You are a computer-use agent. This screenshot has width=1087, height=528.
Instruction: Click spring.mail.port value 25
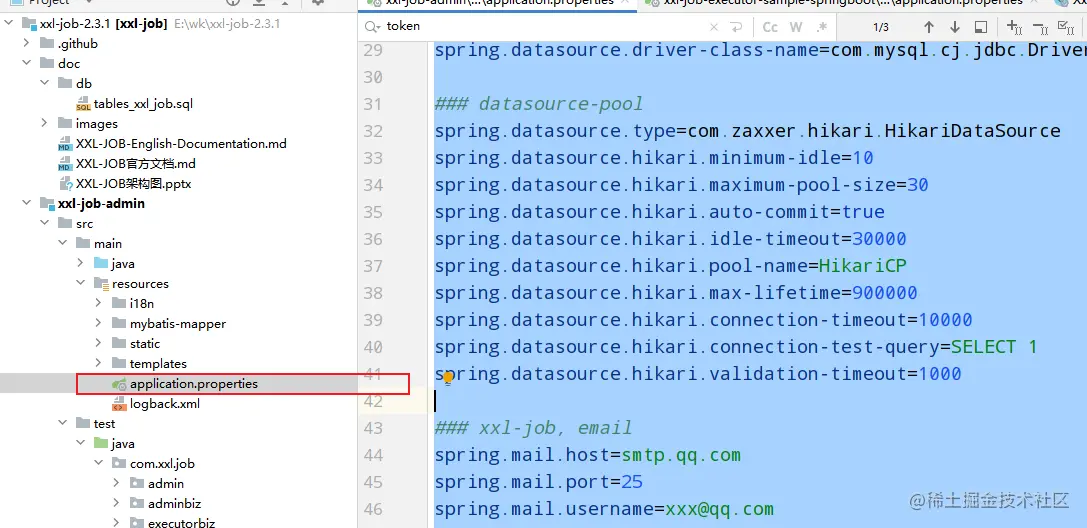[632, 482]
